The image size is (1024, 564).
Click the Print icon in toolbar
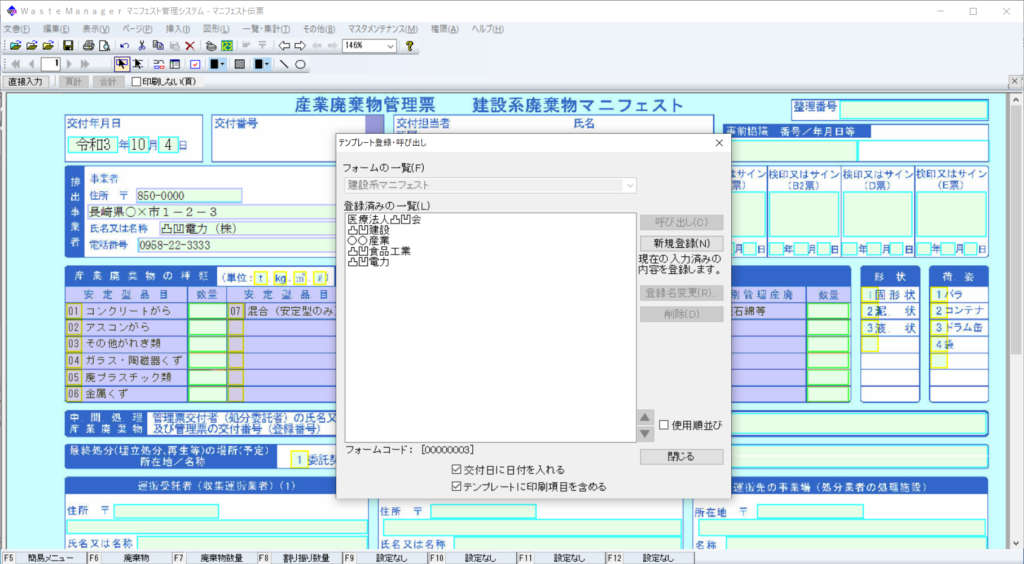pos(88,46)
